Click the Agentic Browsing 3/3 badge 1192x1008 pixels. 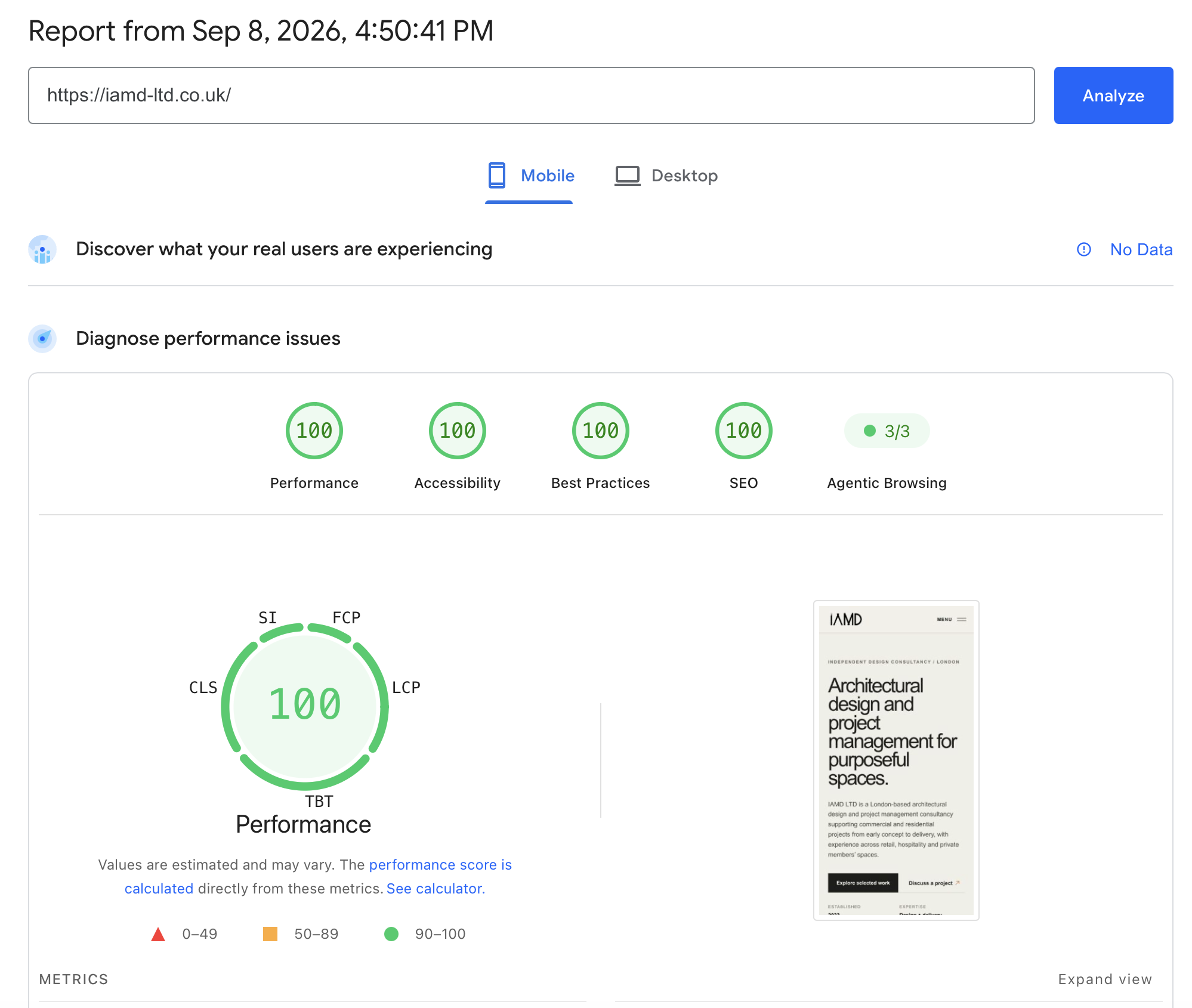(887, 431)
